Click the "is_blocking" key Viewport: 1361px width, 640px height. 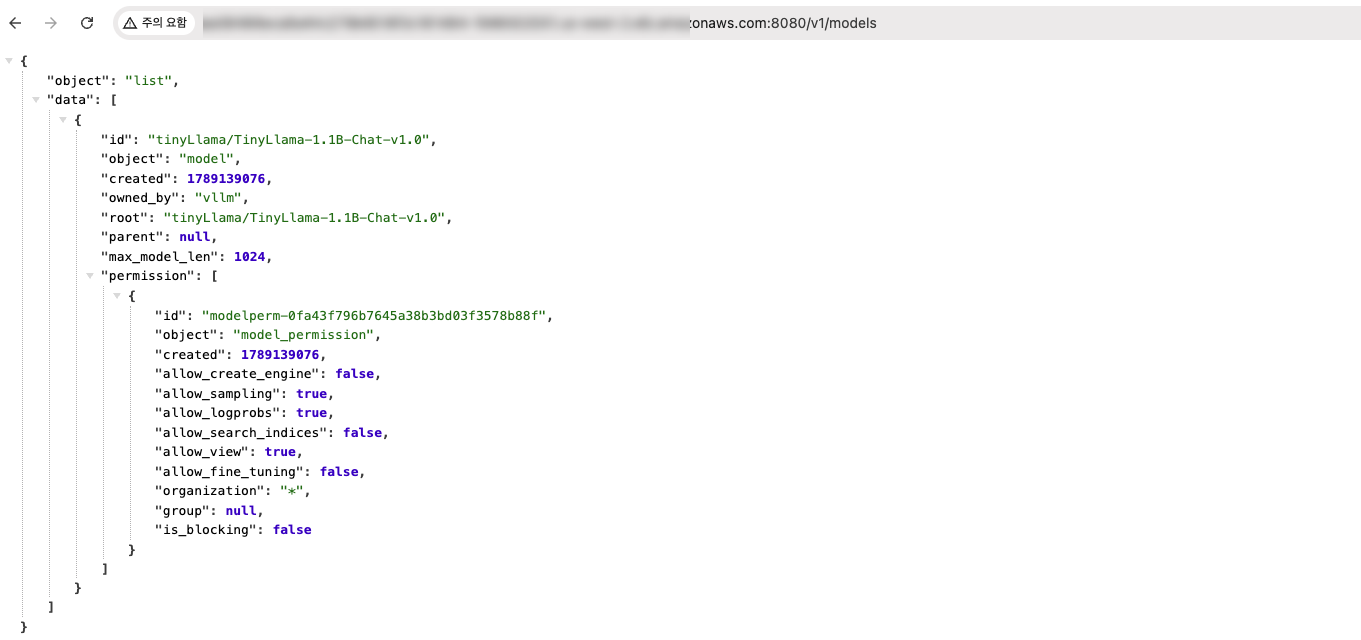click(206, 530)
